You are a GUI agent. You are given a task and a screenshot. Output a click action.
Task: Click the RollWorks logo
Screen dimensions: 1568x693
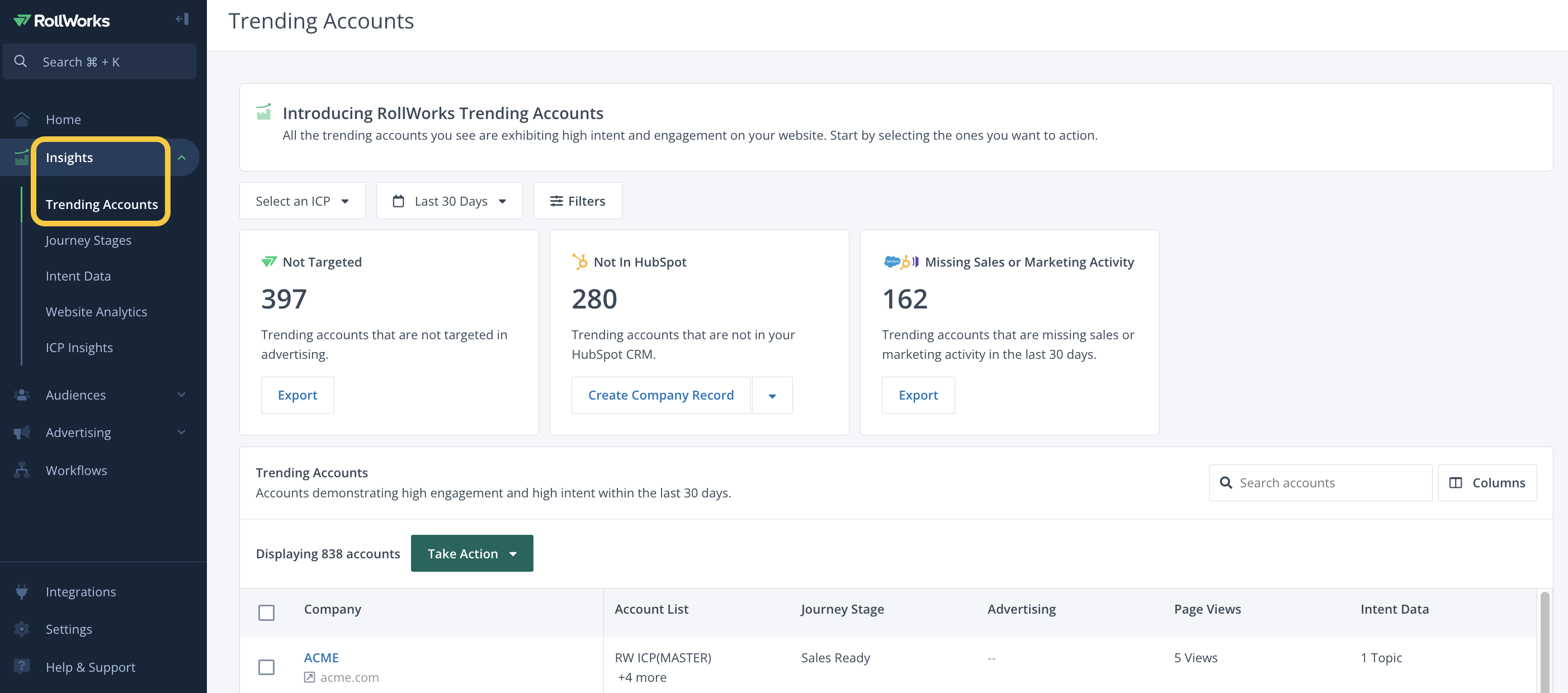[x=62, y=21]
